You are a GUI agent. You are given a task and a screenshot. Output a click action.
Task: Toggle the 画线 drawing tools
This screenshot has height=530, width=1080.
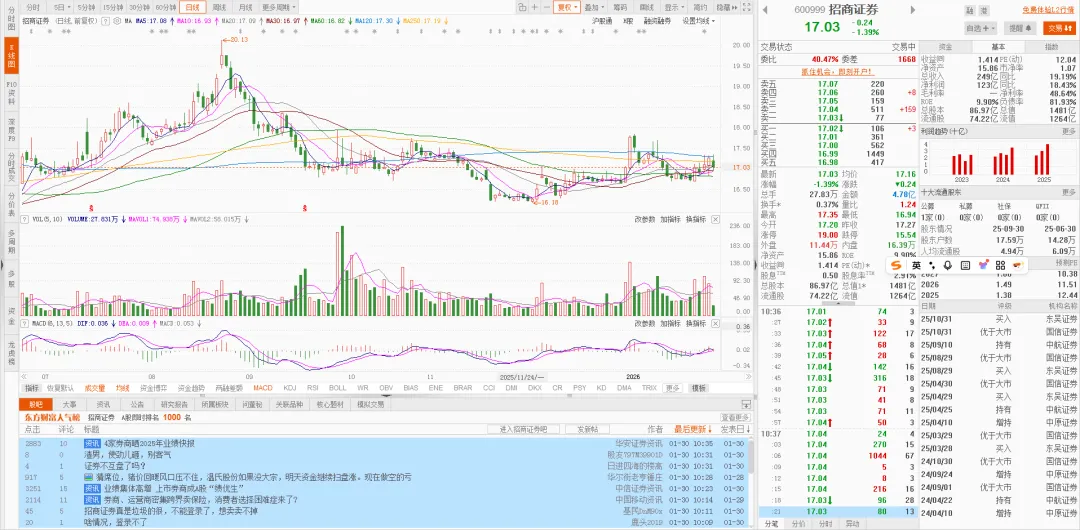tap(647, 7)
